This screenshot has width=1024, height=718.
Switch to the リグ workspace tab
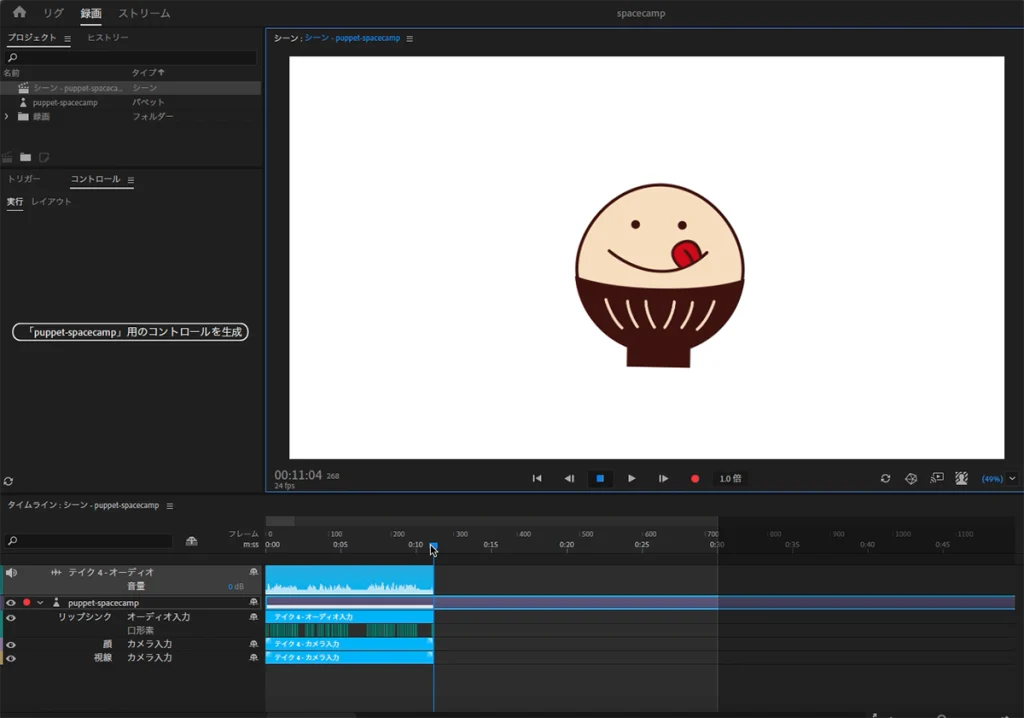coord(53,13)
